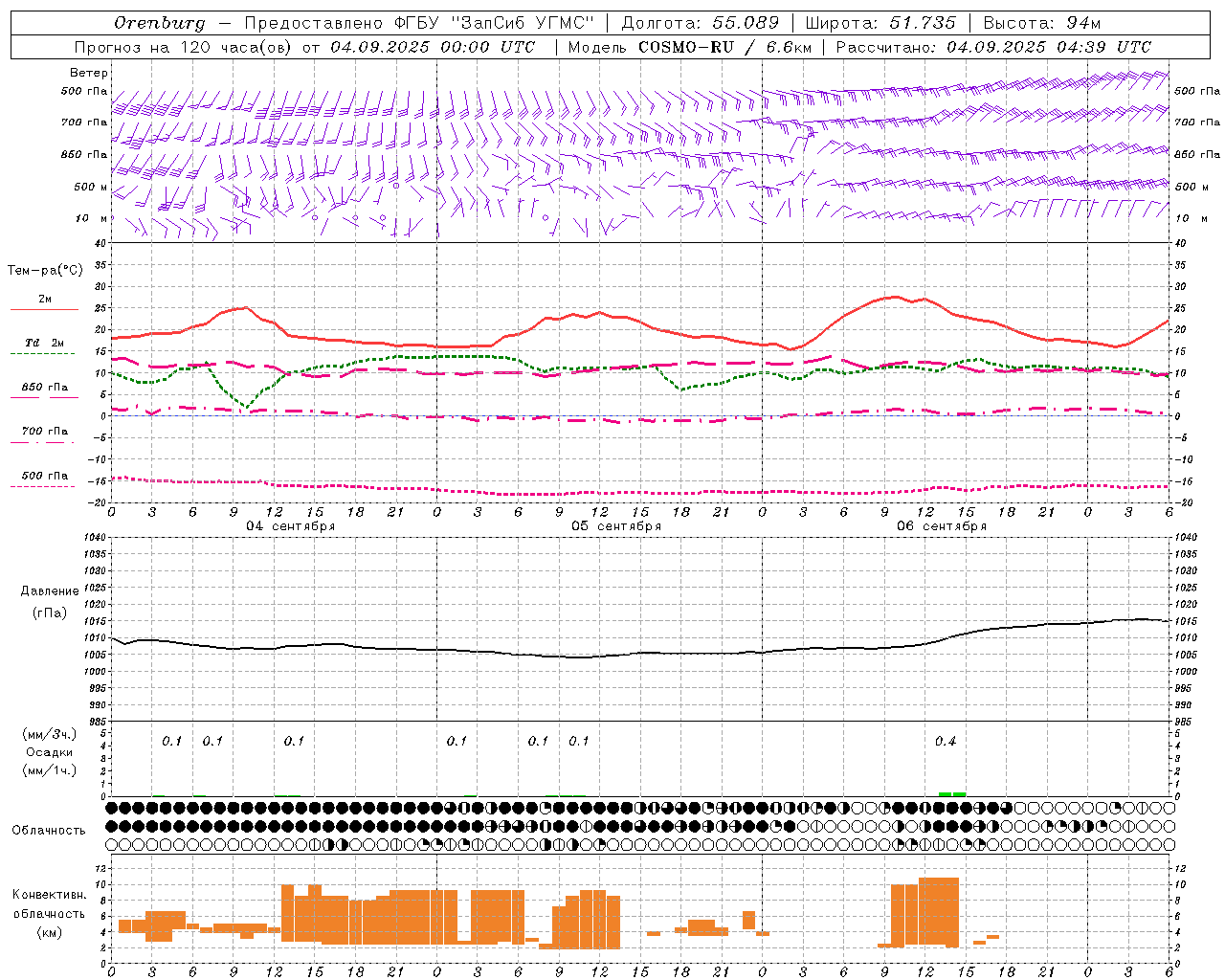
Task: Click the 'Td 2м' dew point legend entry
Action: tap(45, 343)
